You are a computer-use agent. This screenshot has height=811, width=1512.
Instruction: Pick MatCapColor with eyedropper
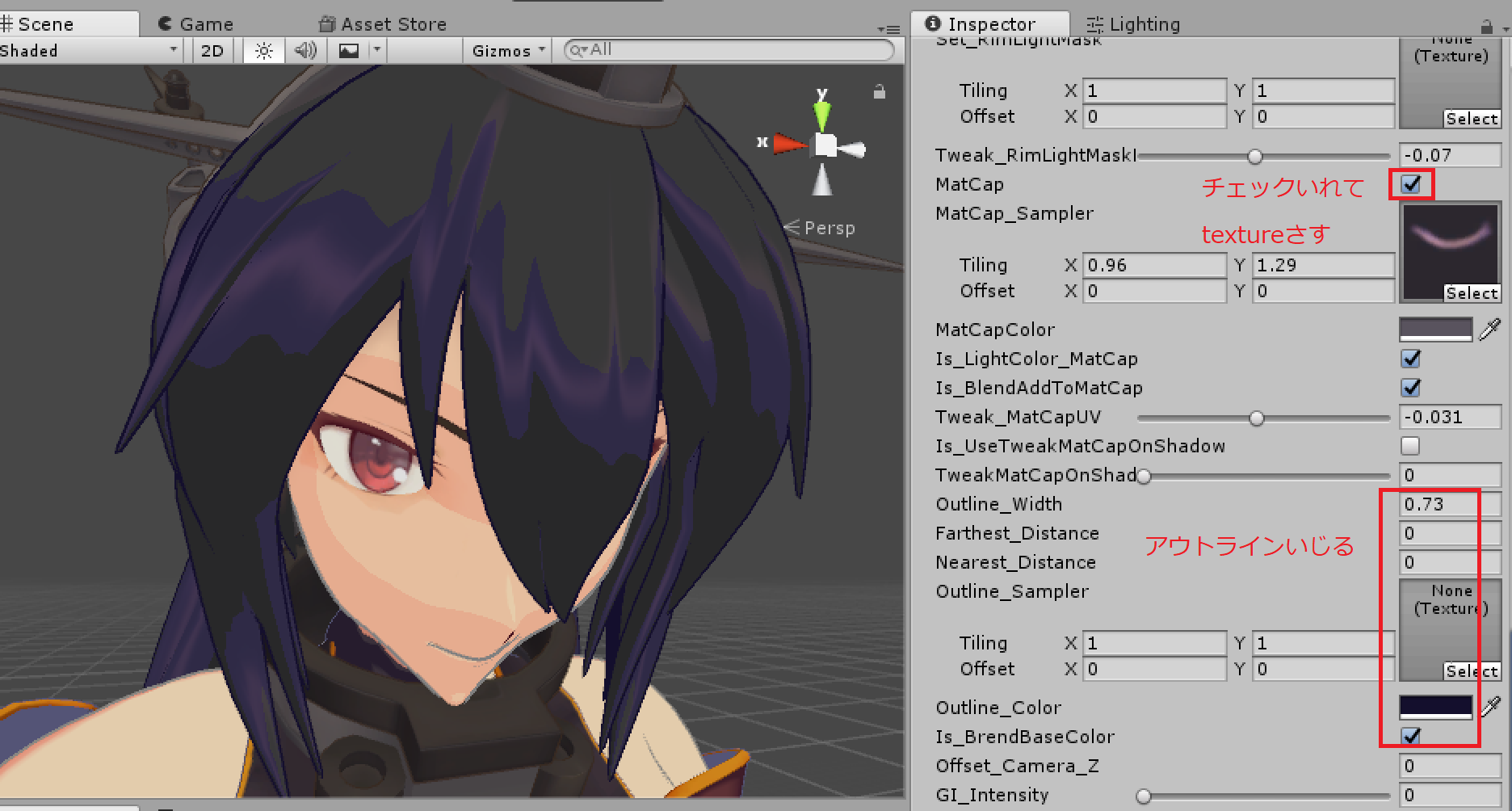1490,329
